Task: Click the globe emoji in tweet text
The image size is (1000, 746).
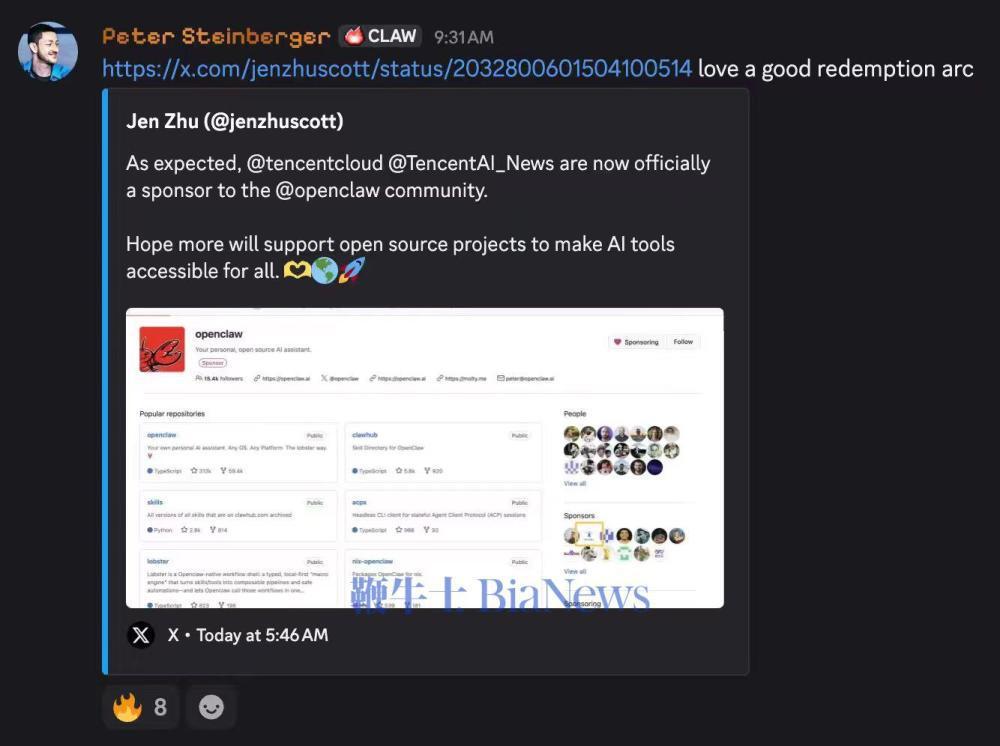Action: click(325, 270)
